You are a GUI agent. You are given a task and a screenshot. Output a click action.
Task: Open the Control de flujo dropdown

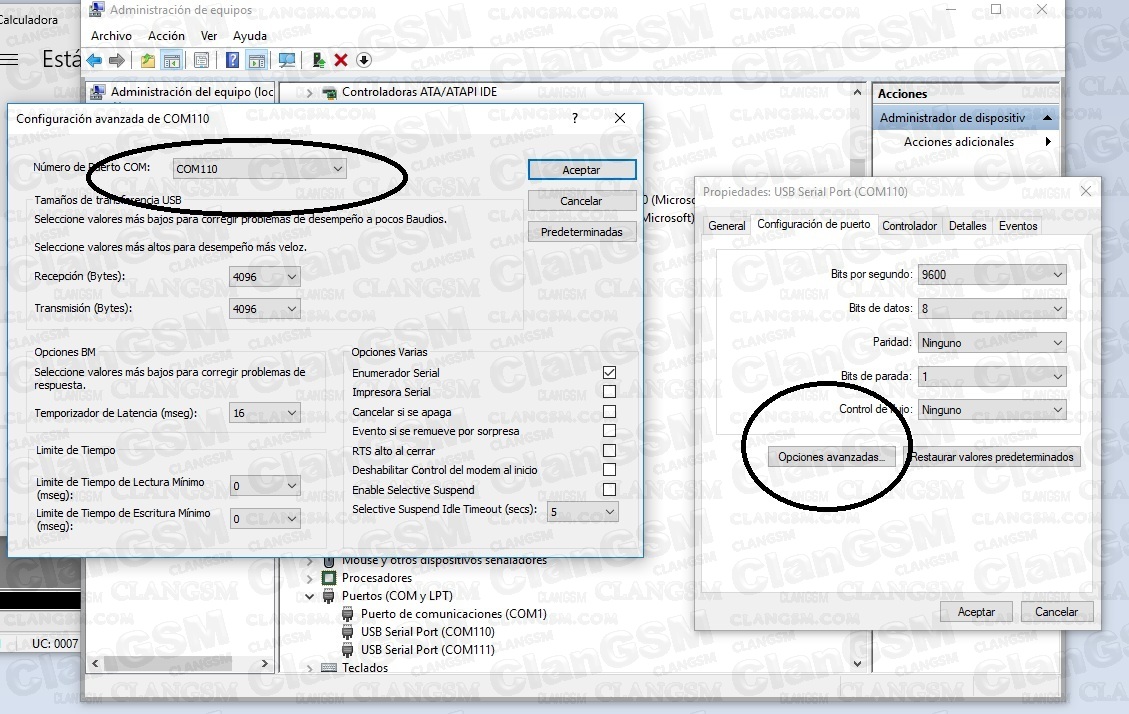pyautogui.click(x=992, y=410)
